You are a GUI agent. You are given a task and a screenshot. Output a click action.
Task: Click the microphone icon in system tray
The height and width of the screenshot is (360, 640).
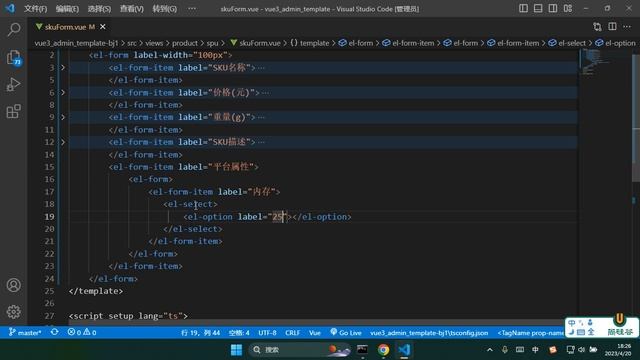coord(505,350)
